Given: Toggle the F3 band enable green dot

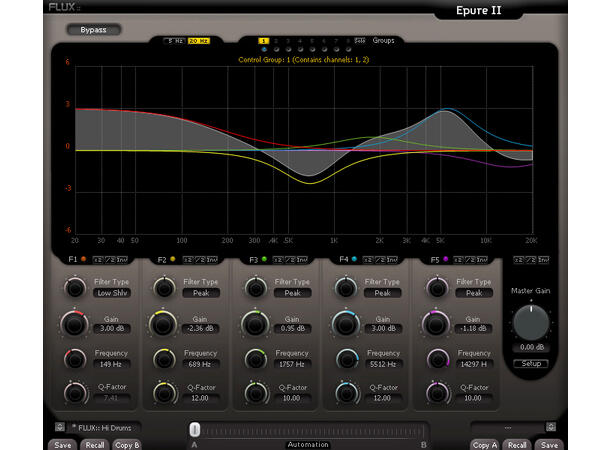Looking at the screenshot, I should point(264,259).
